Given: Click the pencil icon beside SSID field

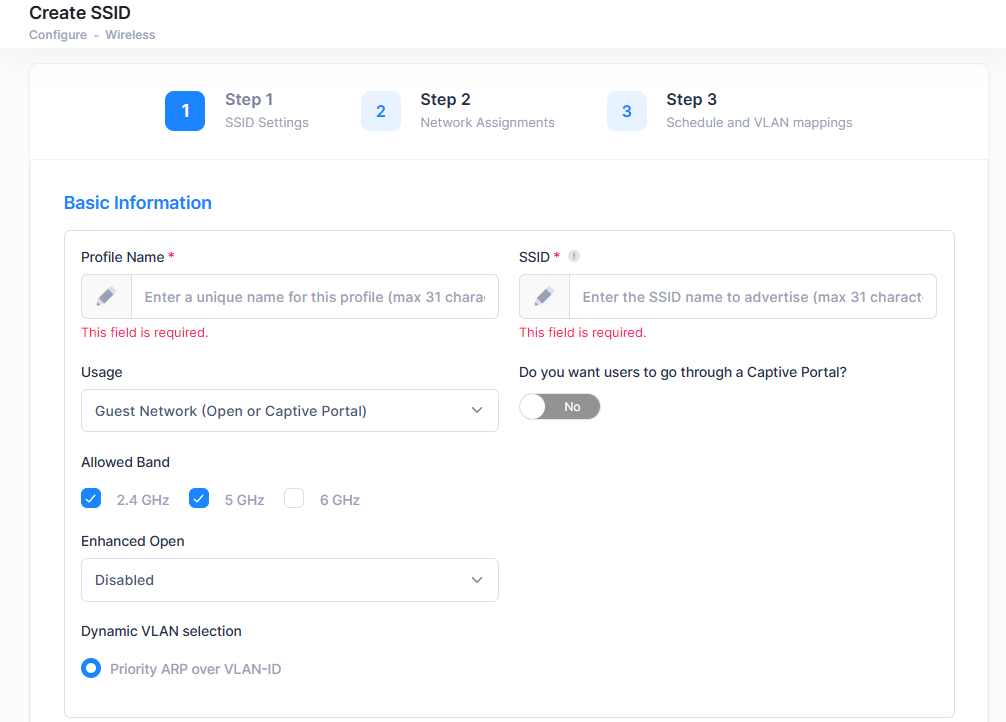Looking at the screenshot, I should click(544, 297).
